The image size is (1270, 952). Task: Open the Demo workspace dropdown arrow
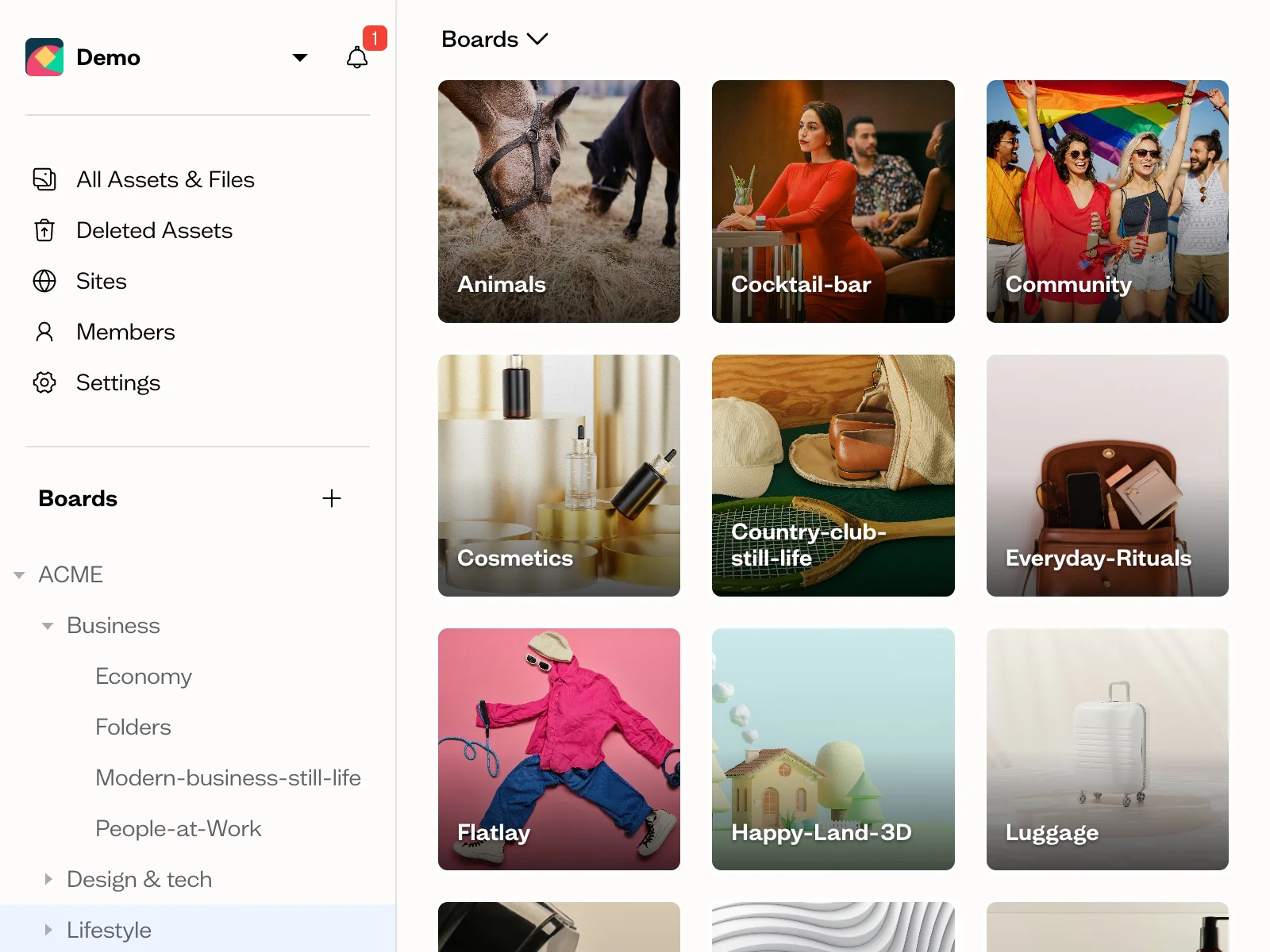[x=300, y=57]
